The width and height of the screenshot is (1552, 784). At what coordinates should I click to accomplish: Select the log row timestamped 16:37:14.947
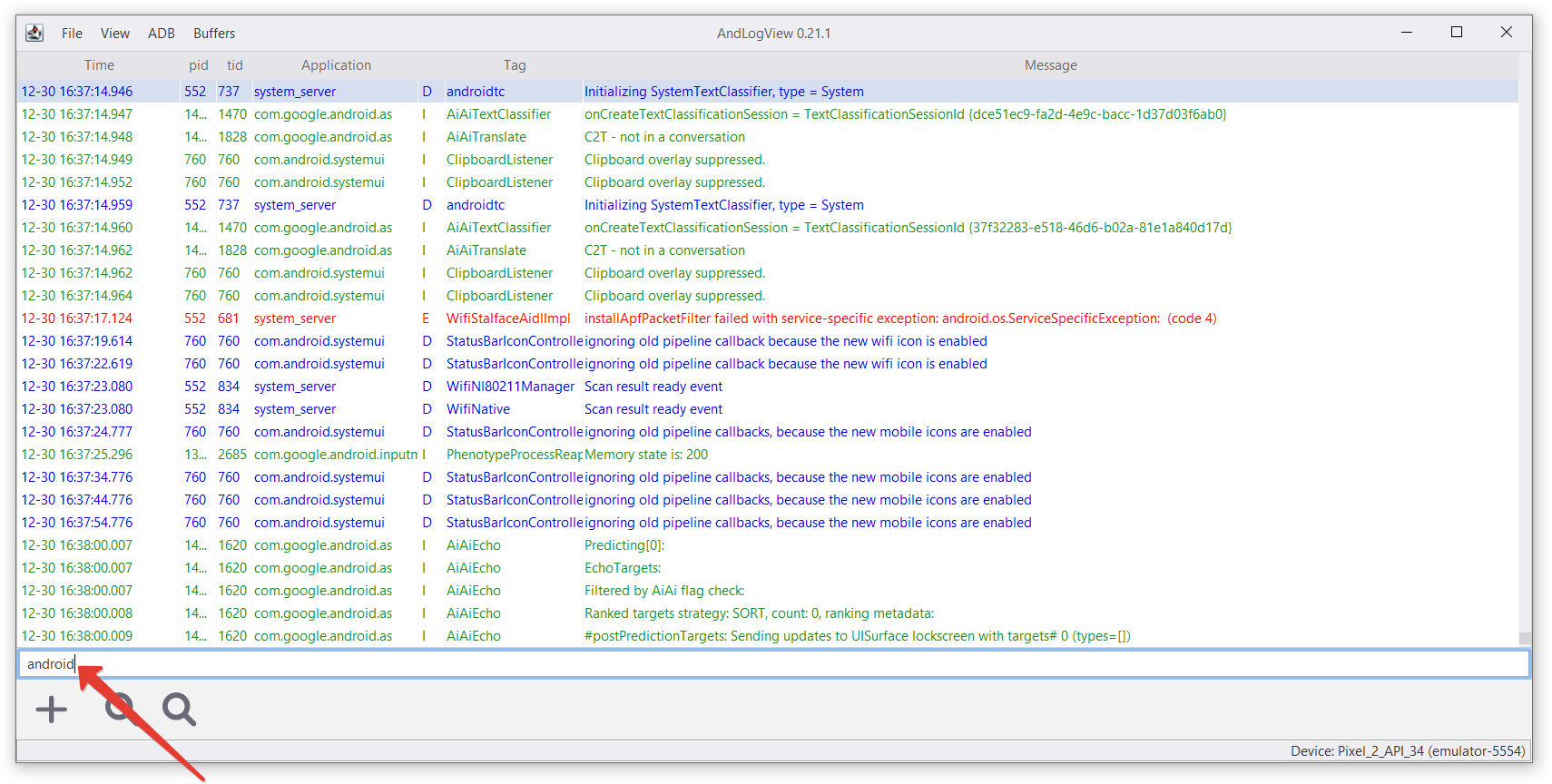(x=768, y=114)
